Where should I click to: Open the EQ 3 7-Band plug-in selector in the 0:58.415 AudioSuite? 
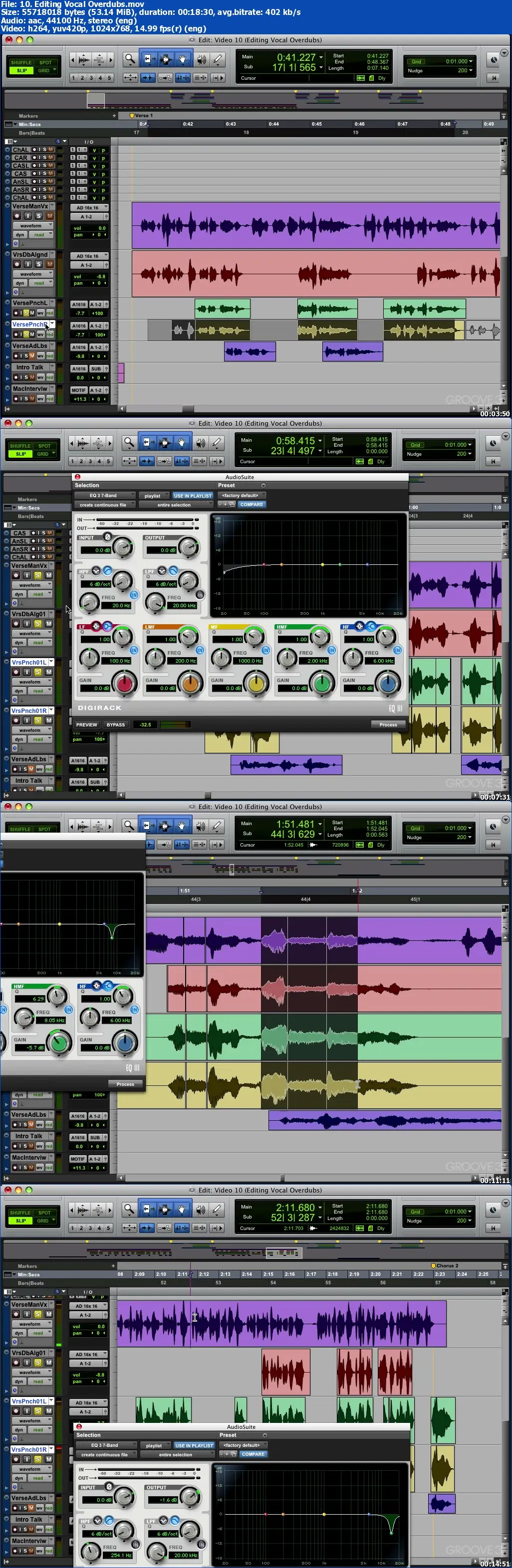pos(105,496)
